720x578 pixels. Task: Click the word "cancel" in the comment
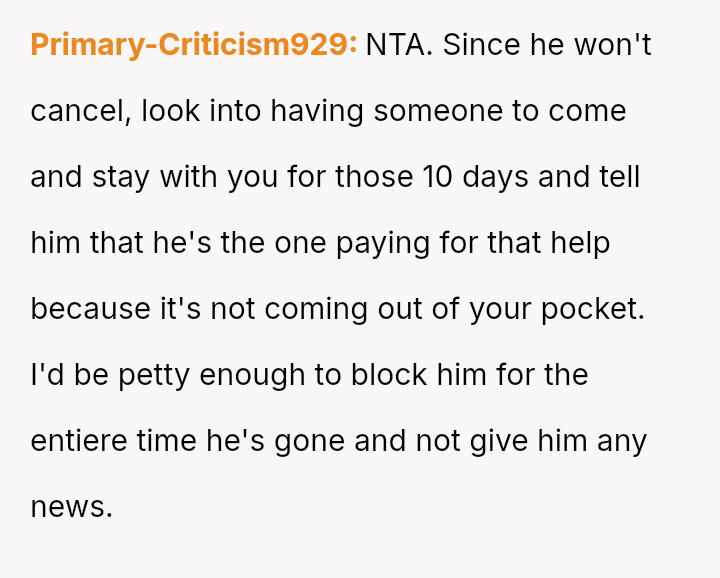coord(78,111)
